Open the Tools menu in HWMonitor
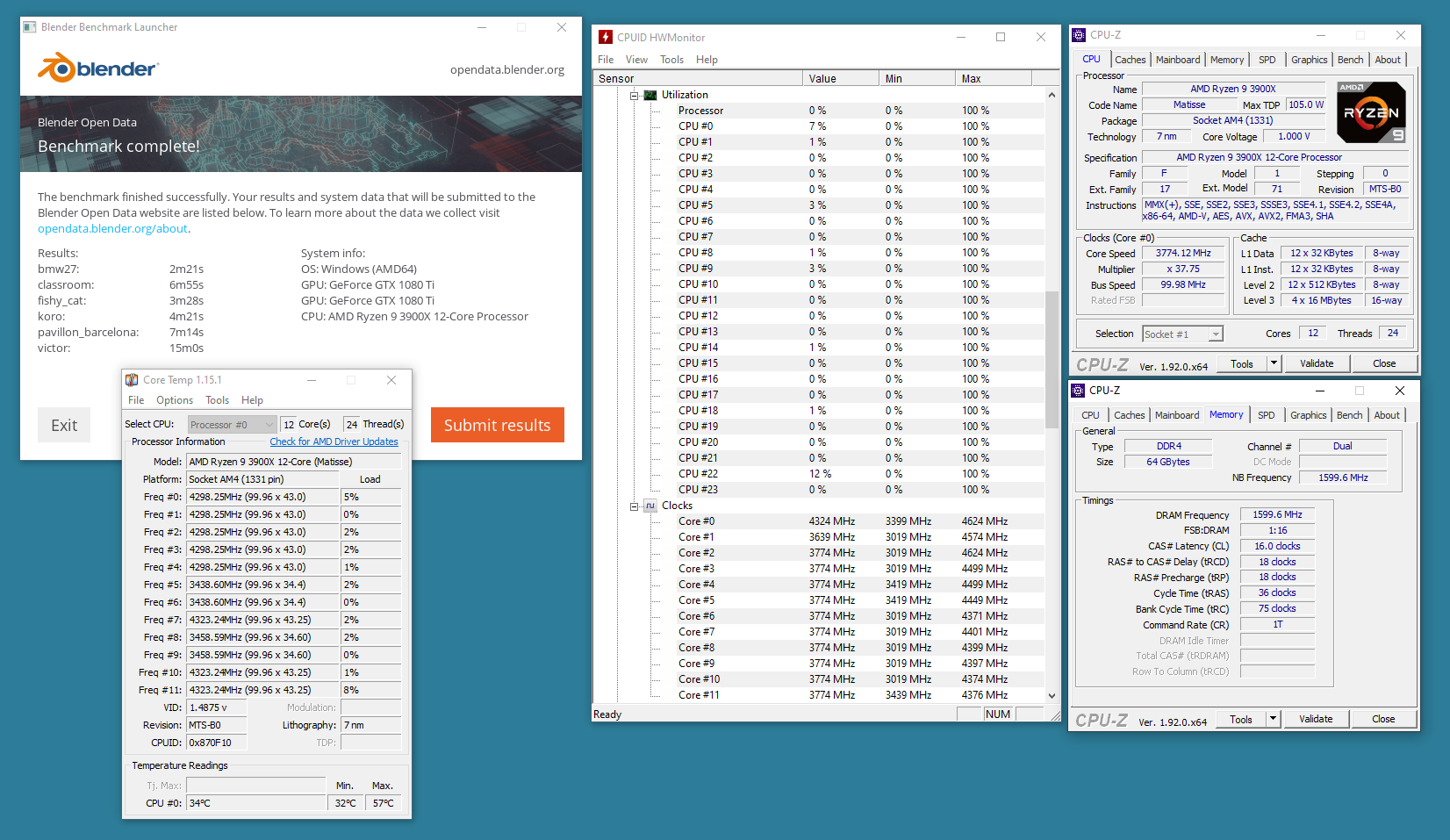 tap(671, 60)
